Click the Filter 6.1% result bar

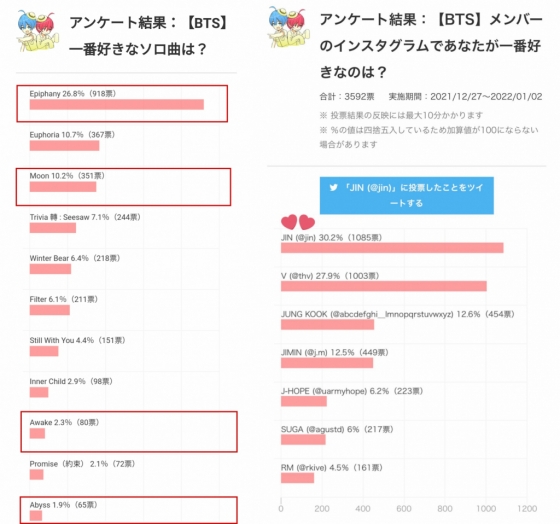[x=50, y=310]
